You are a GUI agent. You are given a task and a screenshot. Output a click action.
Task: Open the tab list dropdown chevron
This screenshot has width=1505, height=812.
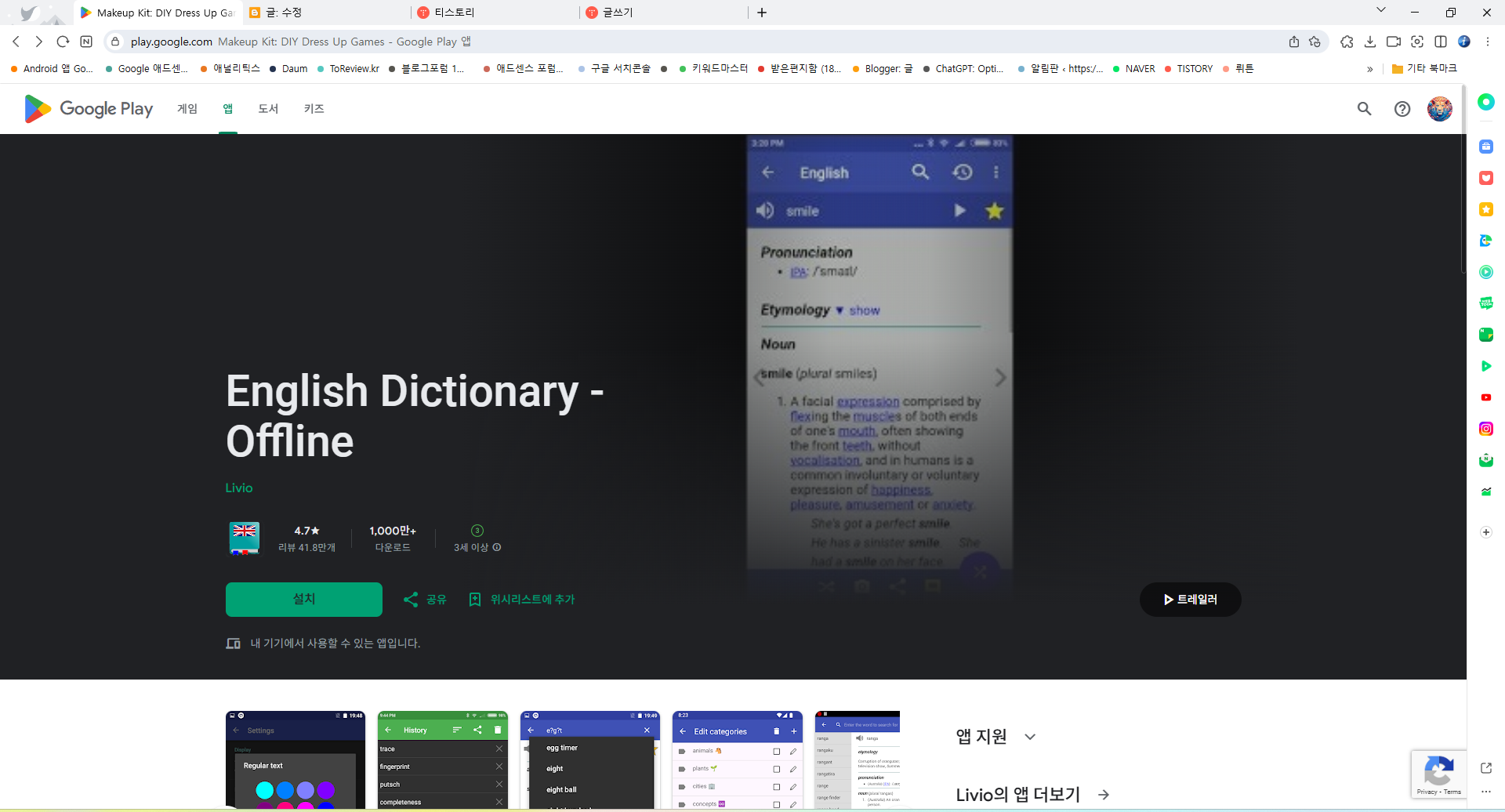[1380, 9]
